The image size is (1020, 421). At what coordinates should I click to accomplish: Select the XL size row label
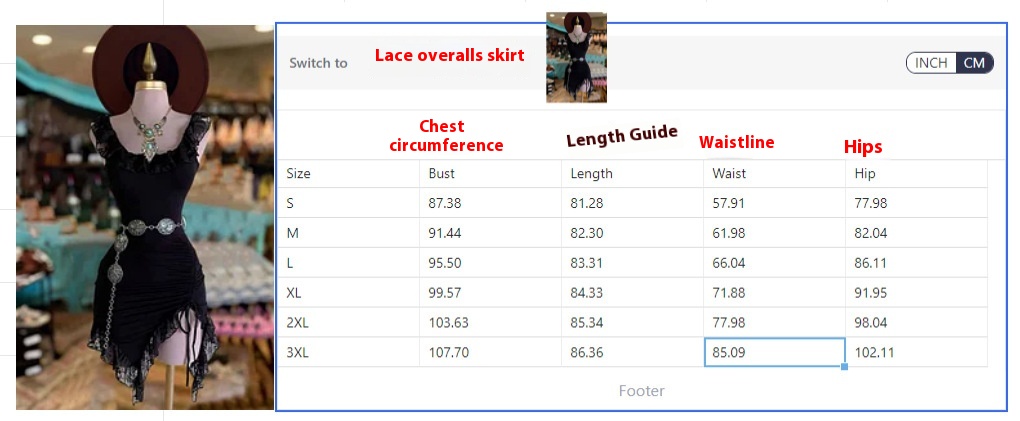click(349, 293)
